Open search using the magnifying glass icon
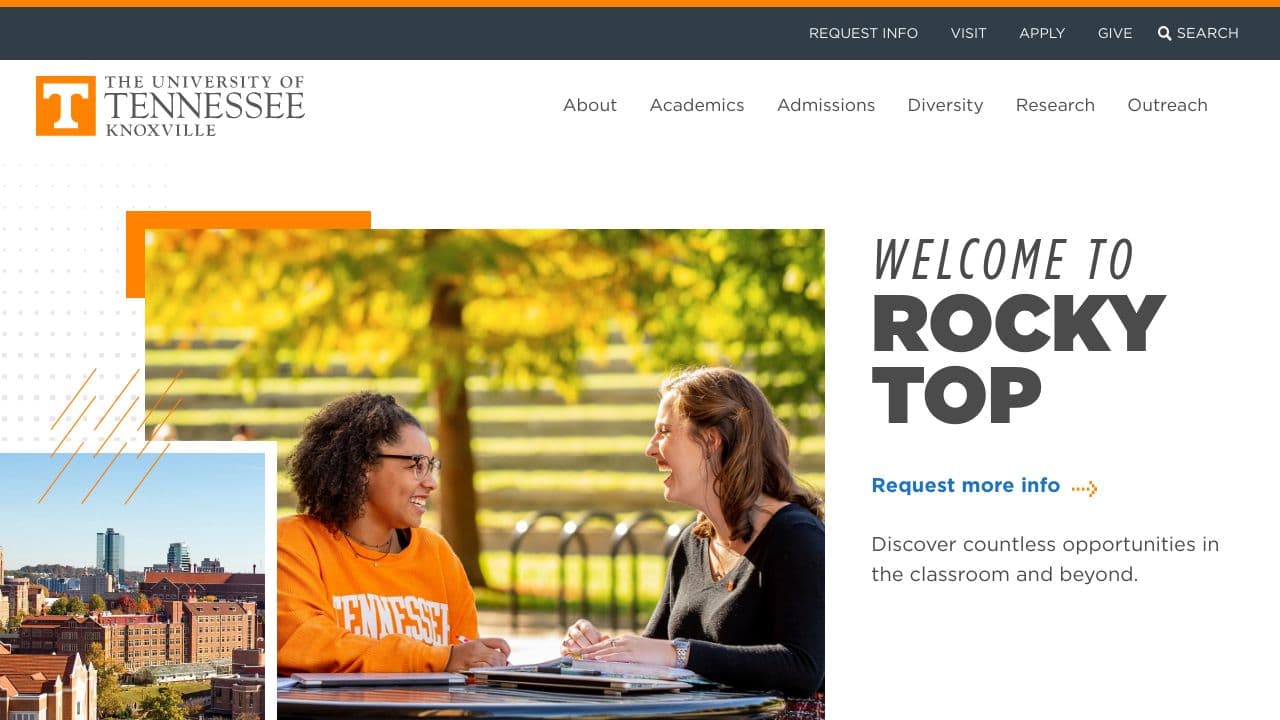 coord(1164,33)
